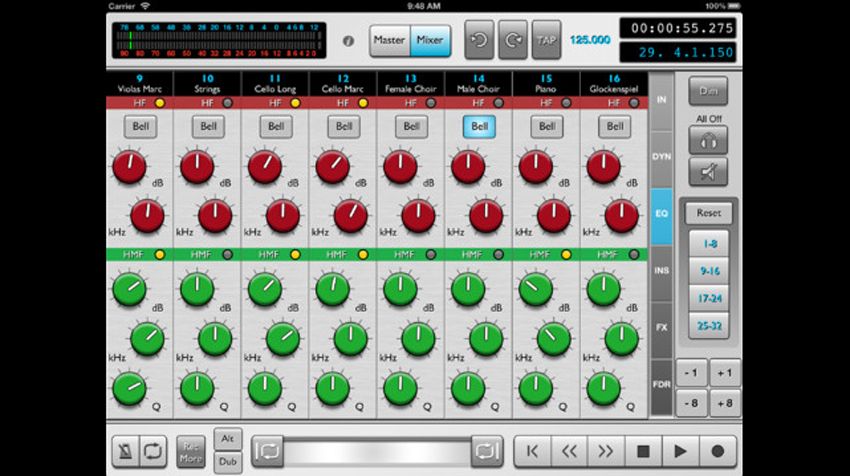Click the Reset button
This screenshot has height=476, width=850.
tap(709, 213)
